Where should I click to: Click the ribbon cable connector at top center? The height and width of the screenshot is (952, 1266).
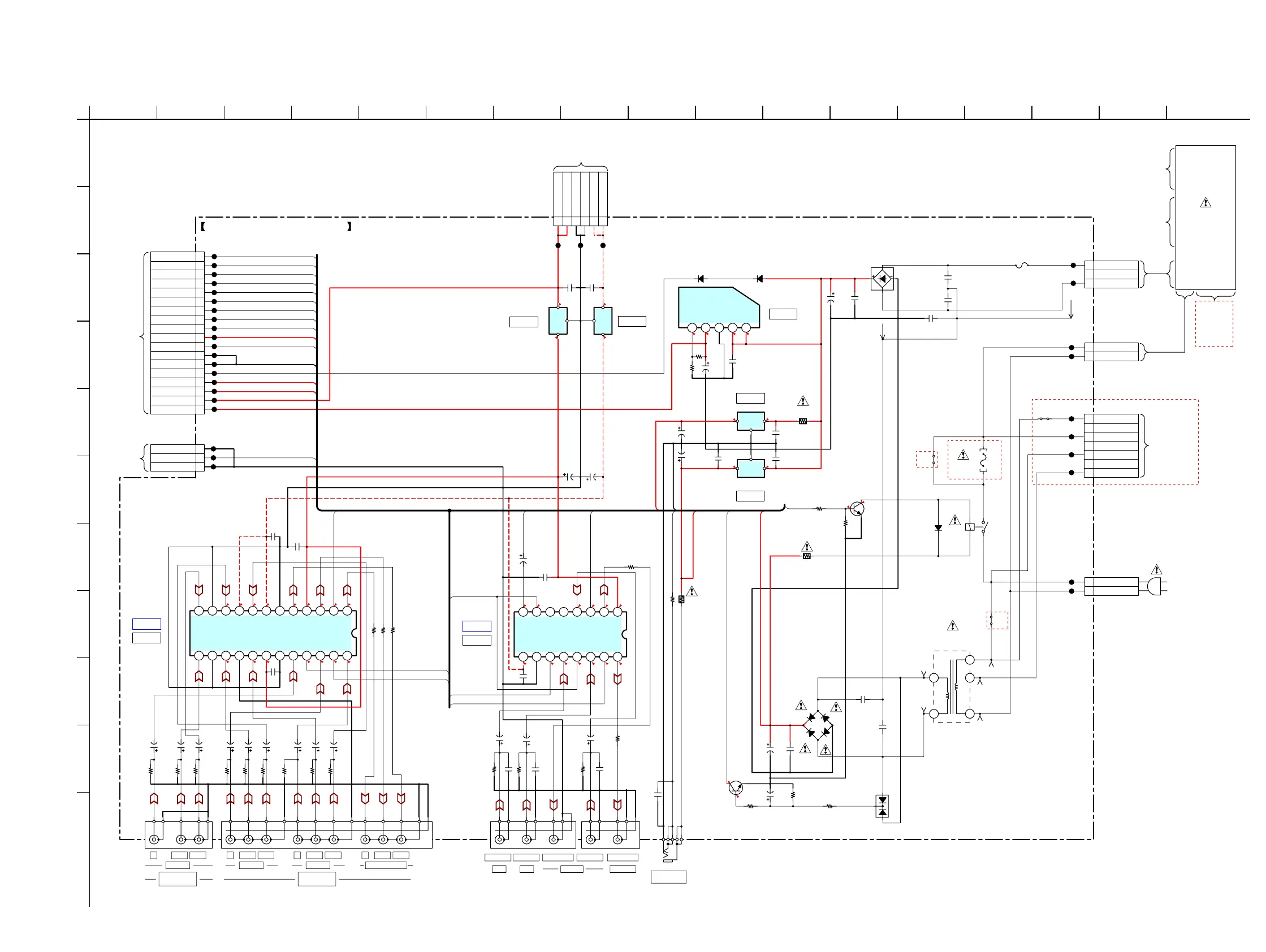pos(580,197)
